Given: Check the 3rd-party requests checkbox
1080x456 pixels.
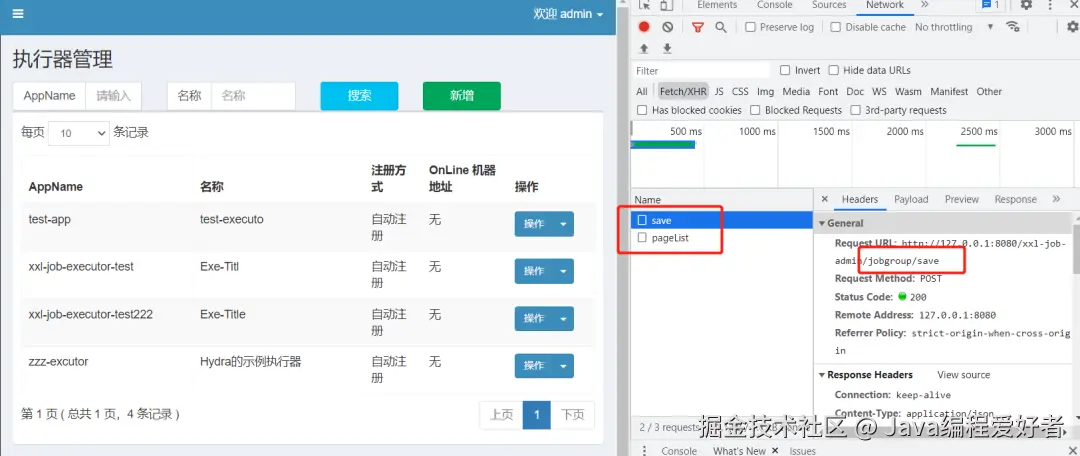Looking at the screenshot, I should 855,110.
